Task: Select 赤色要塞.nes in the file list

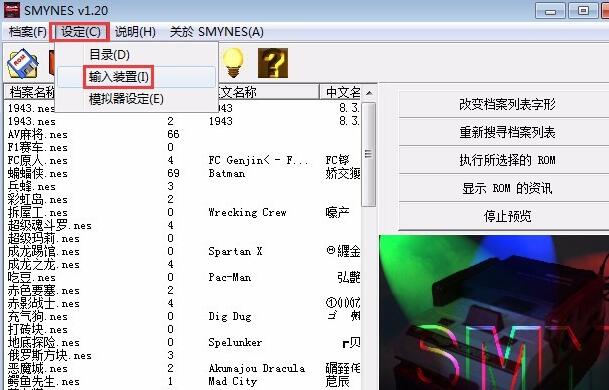Action: pos(44,291)
